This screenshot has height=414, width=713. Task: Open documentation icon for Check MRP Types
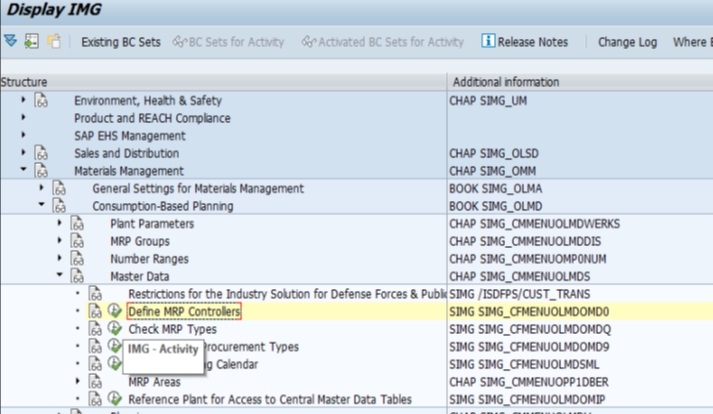point(95,328)
